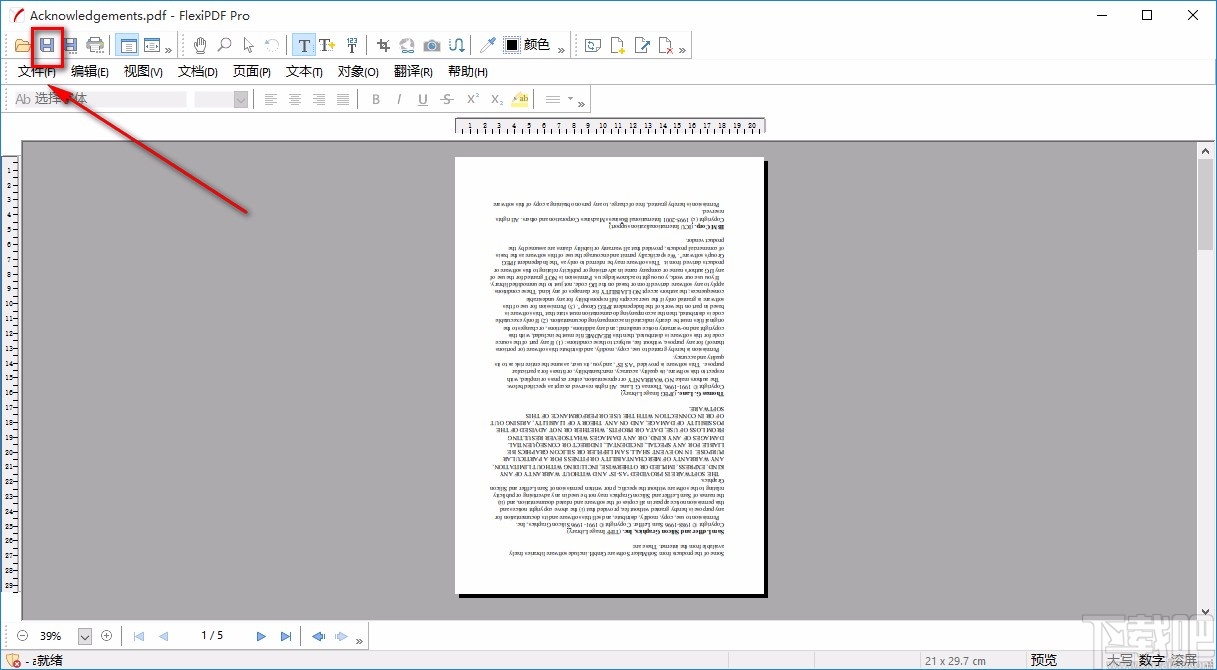1217x670 pixels.
Task: Open the 文件 menu
Action: 37,71
